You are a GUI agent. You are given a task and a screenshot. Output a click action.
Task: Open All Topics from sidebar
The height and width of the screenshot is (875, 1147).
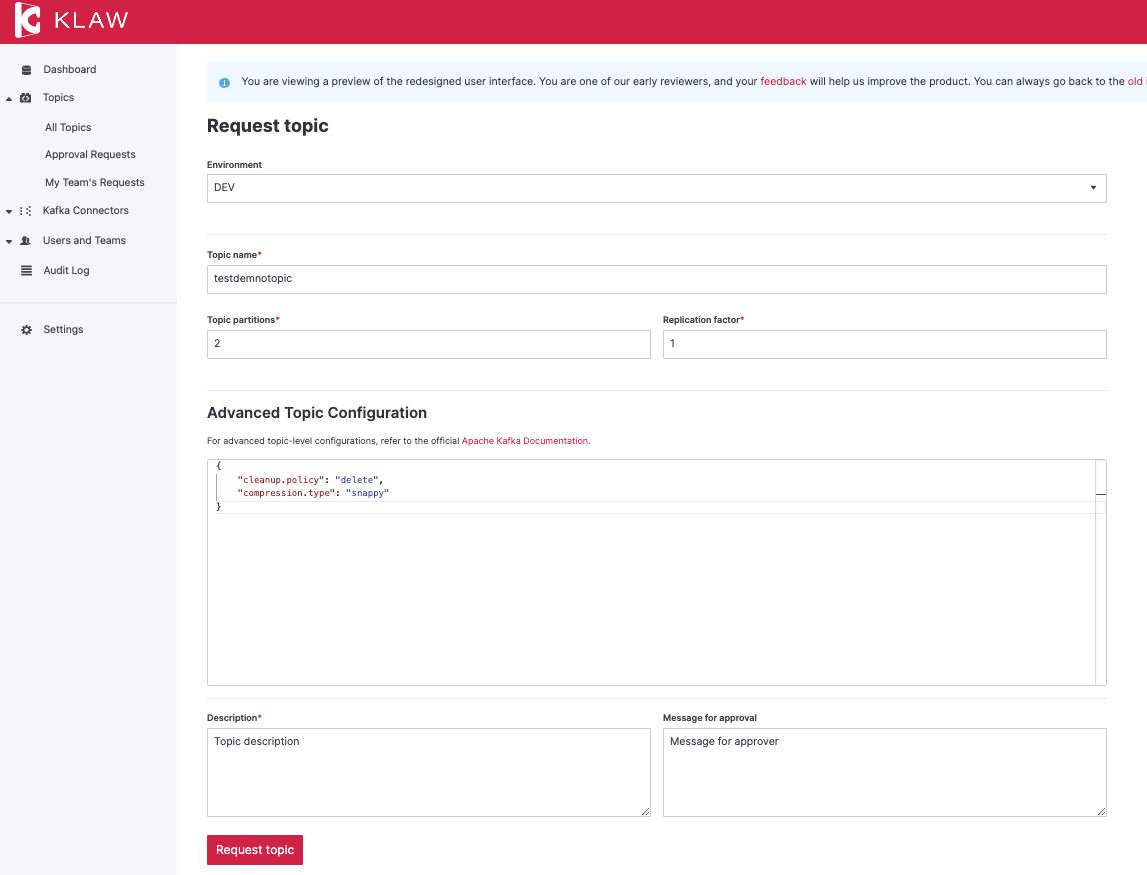68,128
